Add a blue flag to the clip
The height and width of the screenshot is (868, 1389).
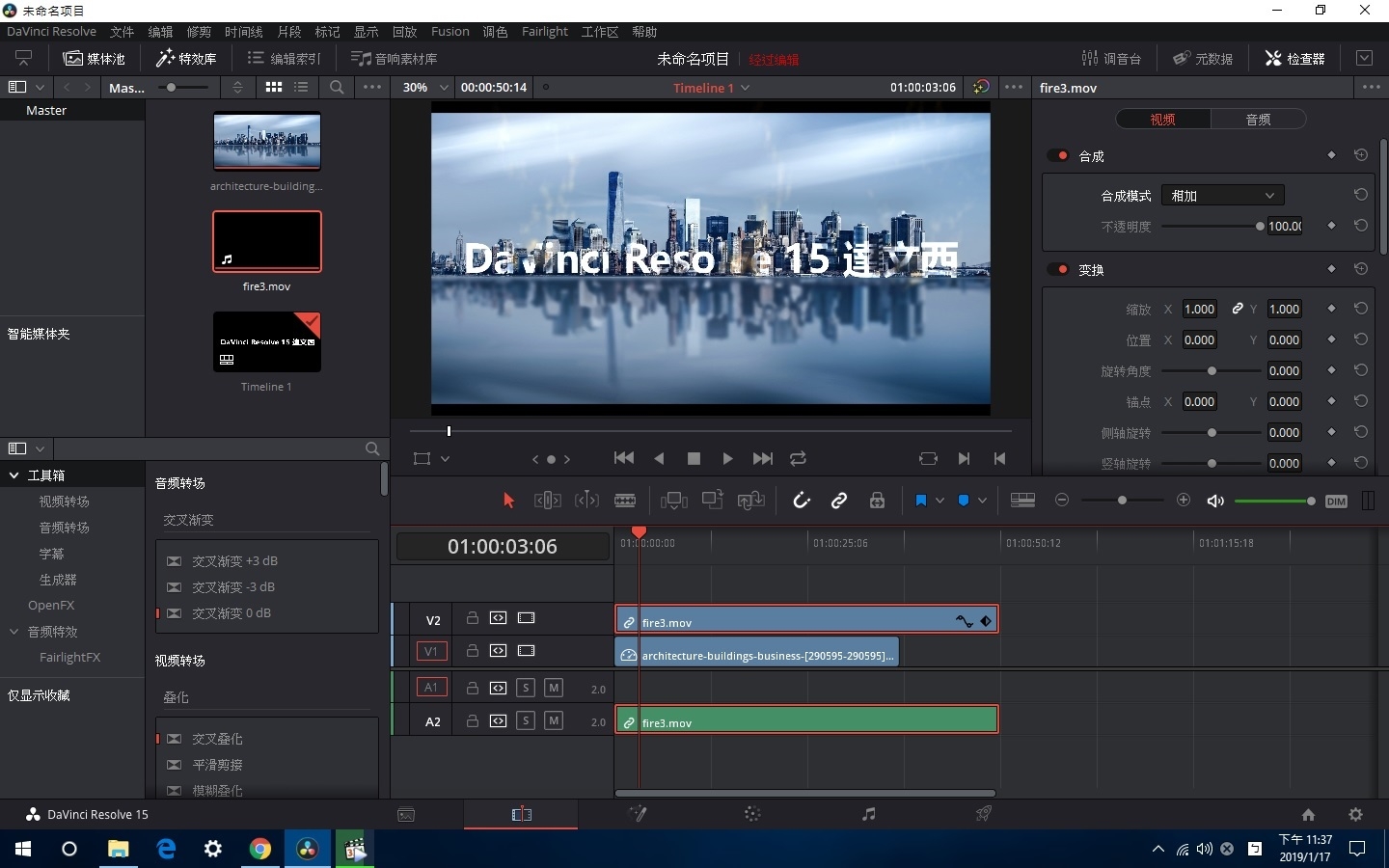[x=921, y=501]
